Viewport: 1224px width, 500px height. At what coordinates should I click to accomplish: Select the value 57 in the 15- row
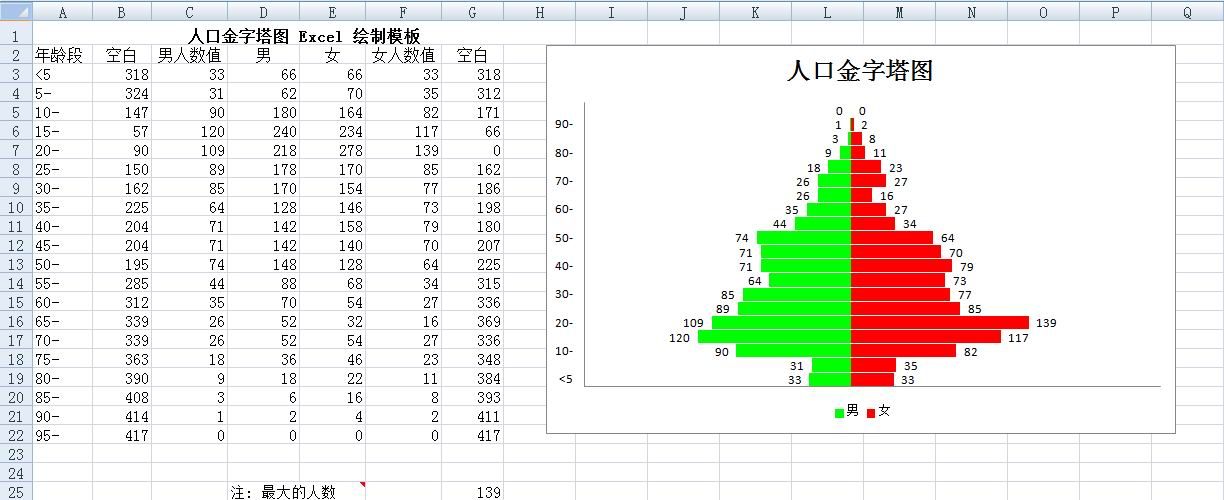click(122, 131)
